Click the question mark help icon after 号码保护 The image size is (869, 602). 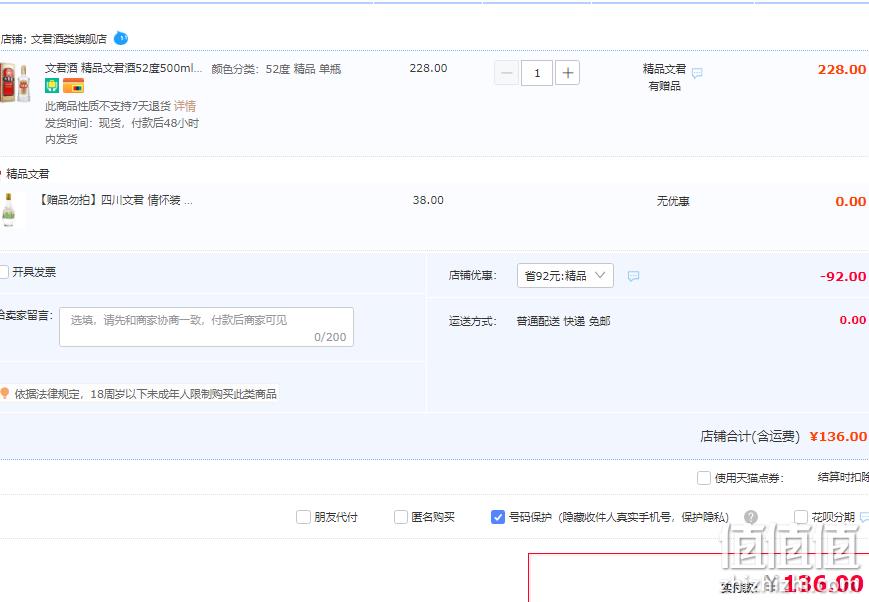[751, 517]
